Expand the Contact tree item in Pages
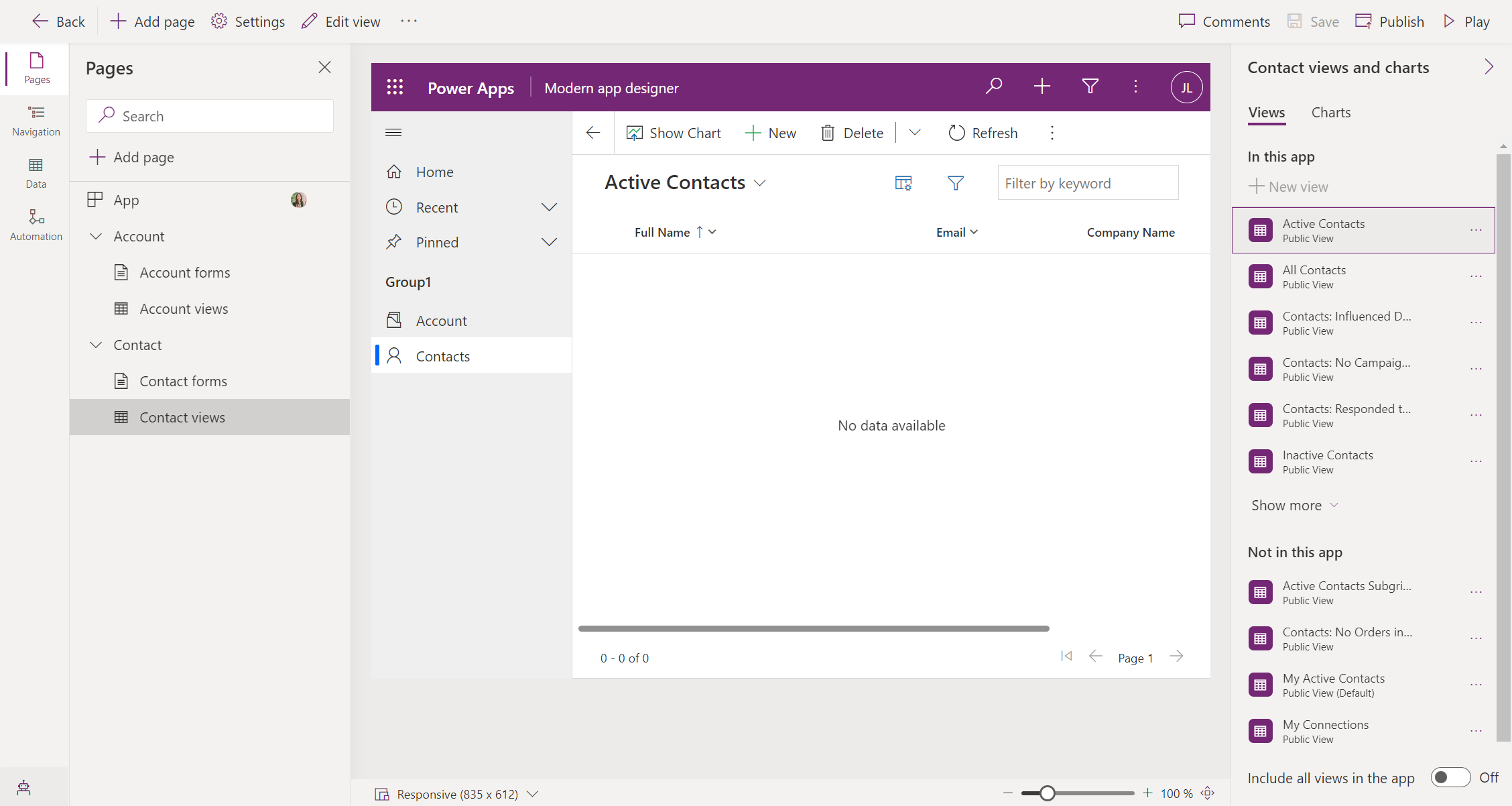Image resolution: width=1512 pixels, height=806 pixels. click(95, 344)
